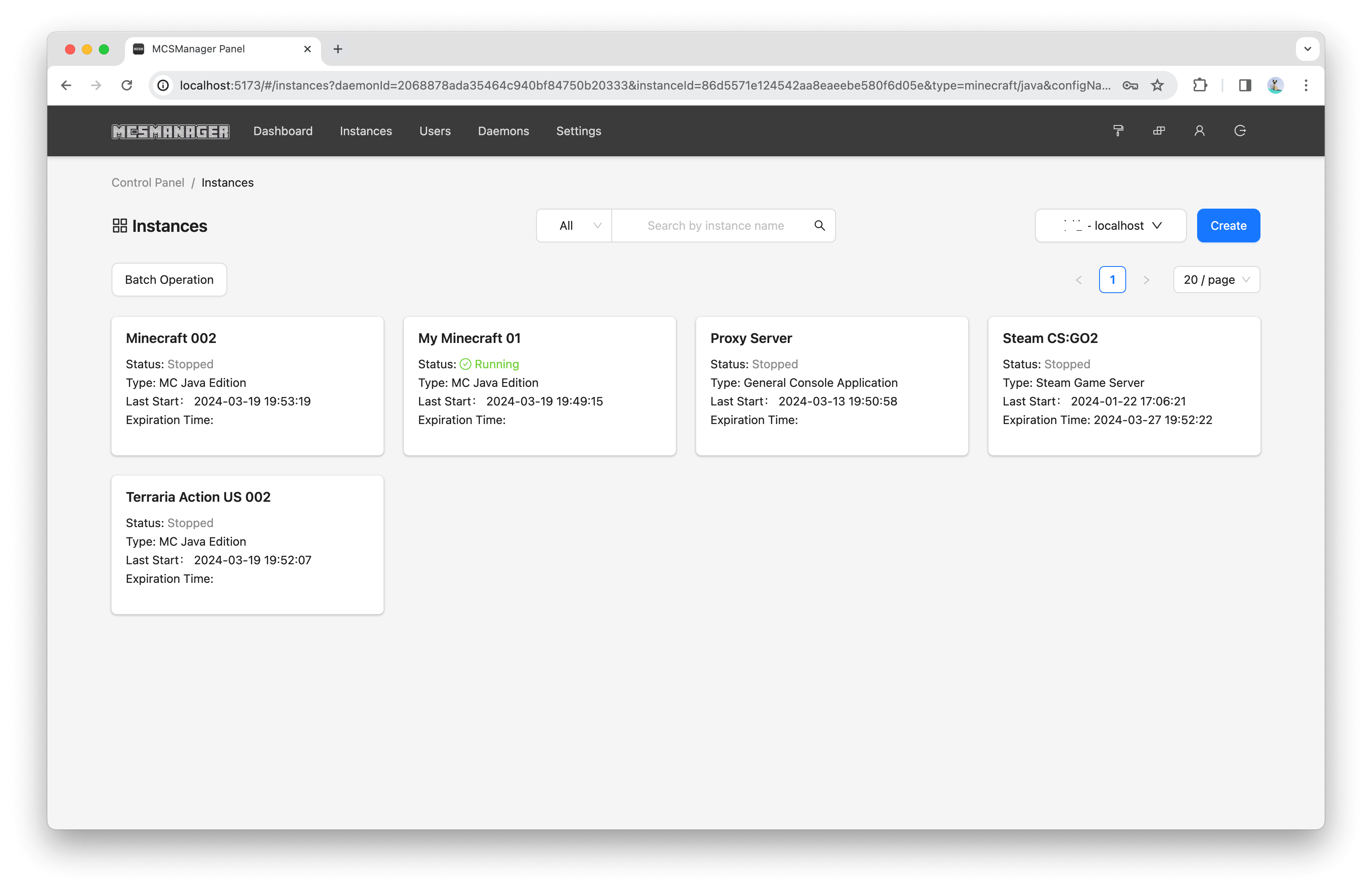The height and width of the screenshot is (892, 1372).
Task: Select the Instances tab in navigation
Action: click(x=366, y=130)
